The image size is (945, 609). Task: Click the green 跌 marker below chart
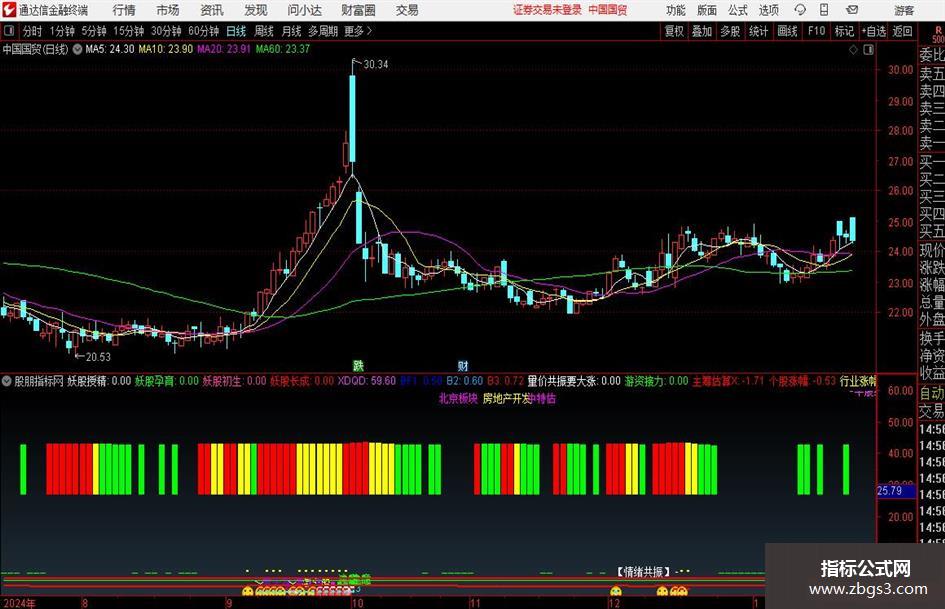359,365
